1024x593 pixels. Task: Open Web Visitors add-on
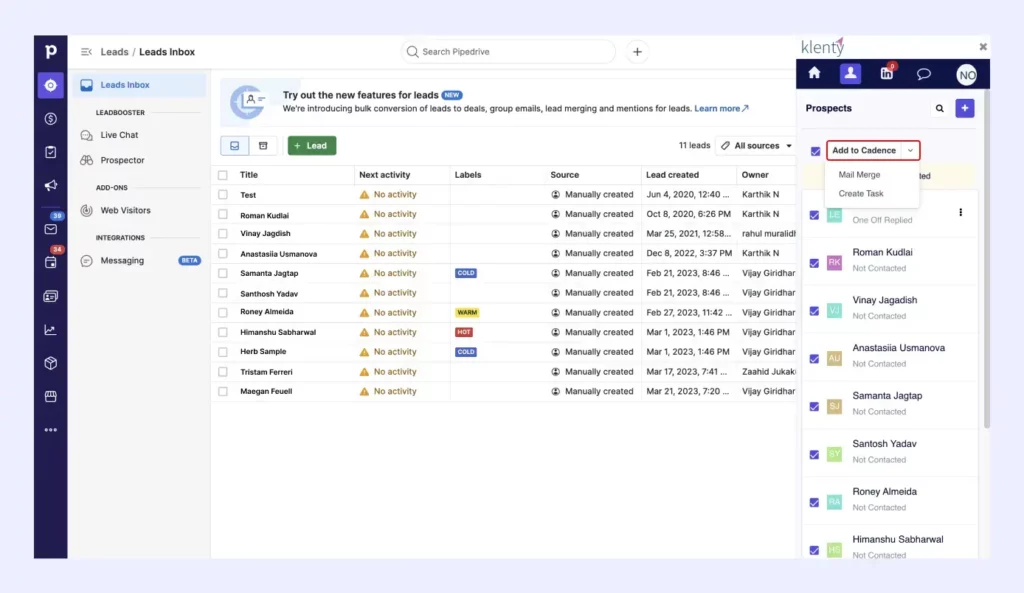tap(125, 210)
